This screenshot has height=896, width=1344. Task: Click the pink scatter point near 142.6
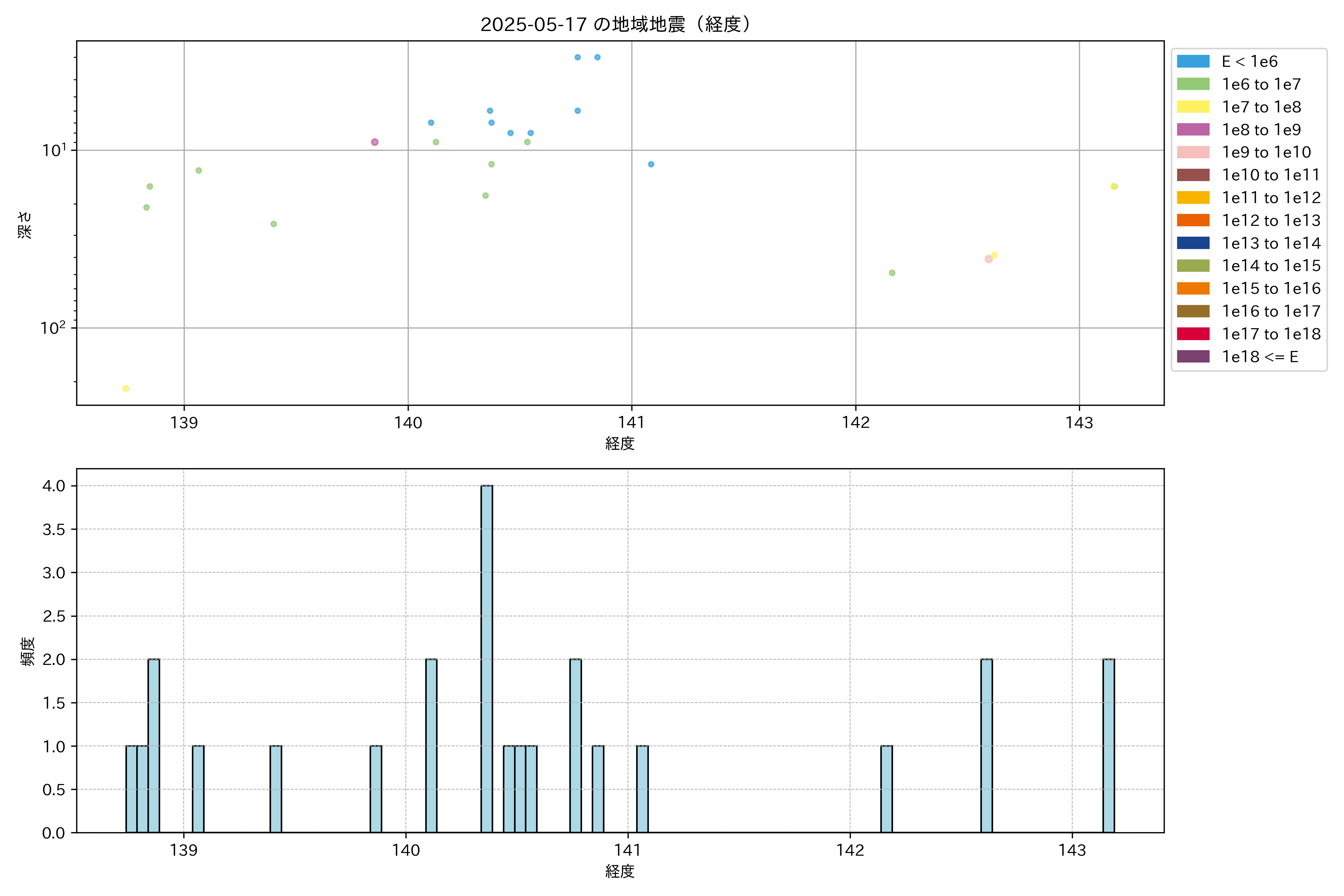[989, 259]
